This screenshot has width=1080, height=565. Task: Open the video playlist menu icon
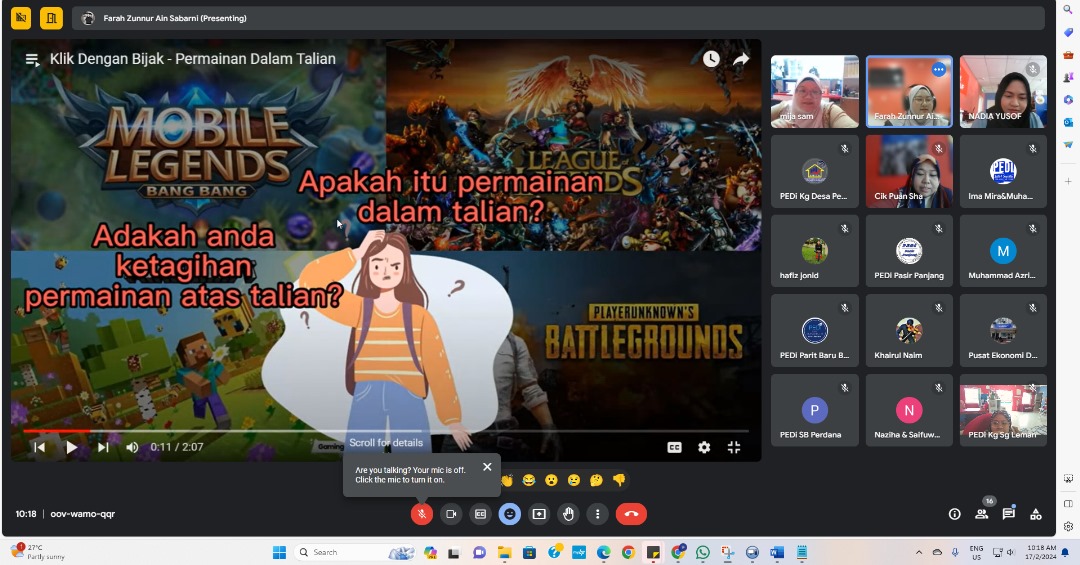[x=32, y=60]
